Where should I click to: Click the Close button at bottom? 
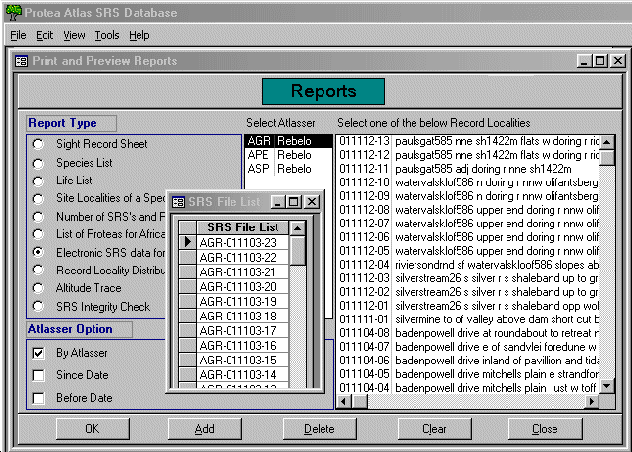pyautogui.click(x=545, y=429)
